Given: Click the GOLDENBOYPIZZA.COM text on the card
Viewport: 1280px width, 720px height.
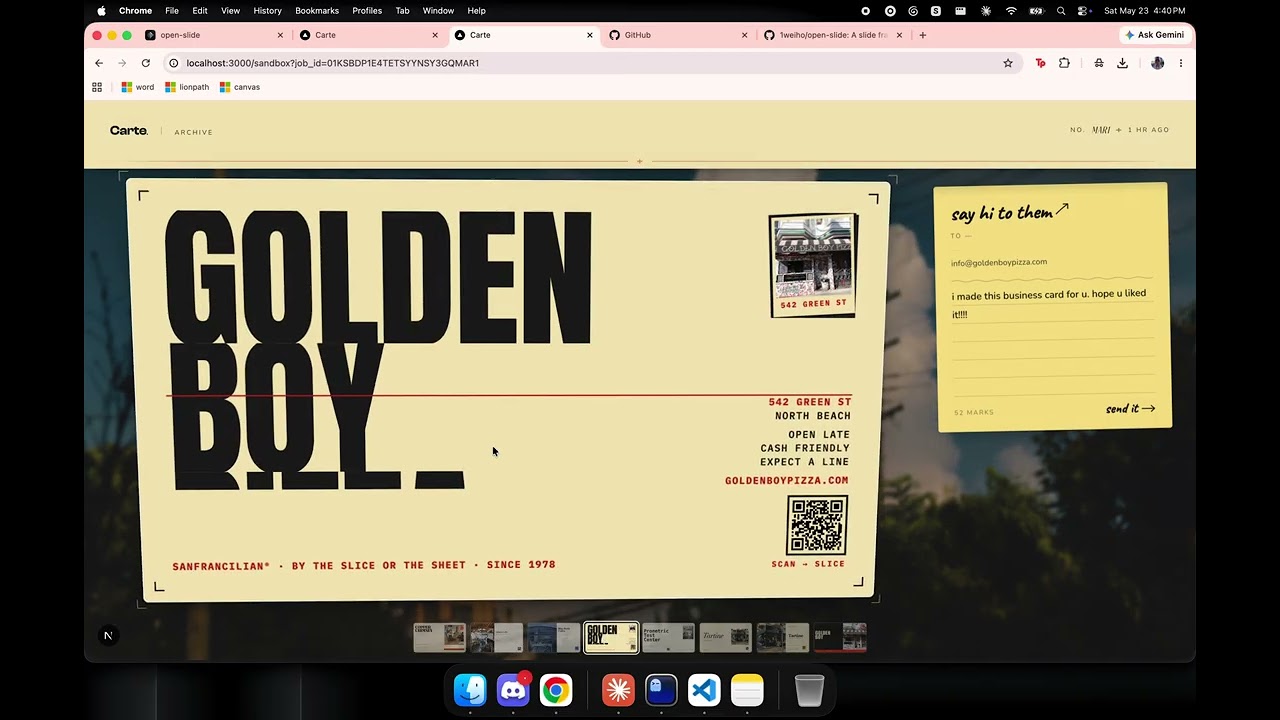Looking at the screenshot, I should point(787,481).
